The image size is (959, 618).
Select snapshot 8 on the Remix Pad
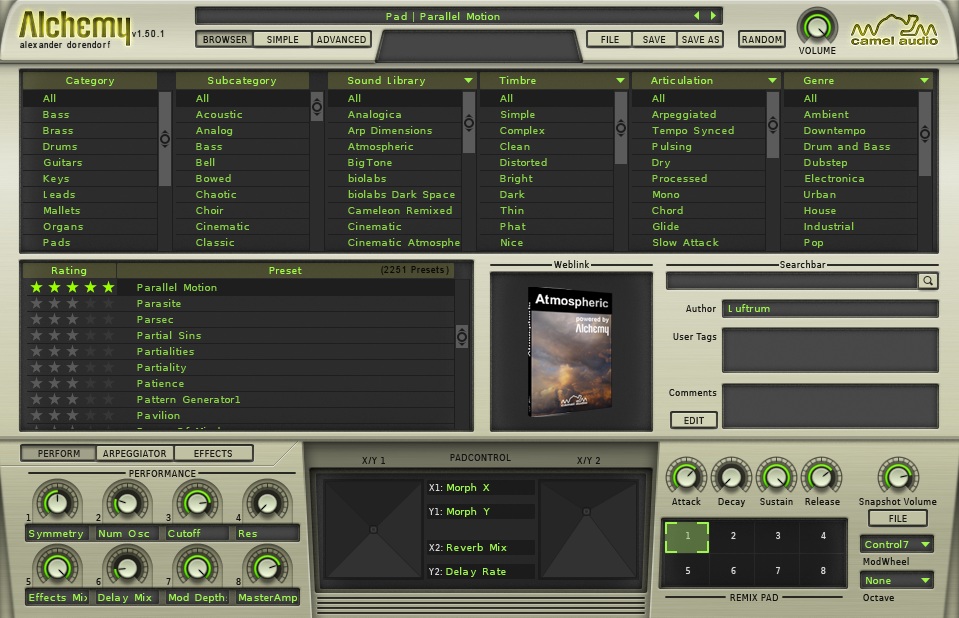point(823,571)
